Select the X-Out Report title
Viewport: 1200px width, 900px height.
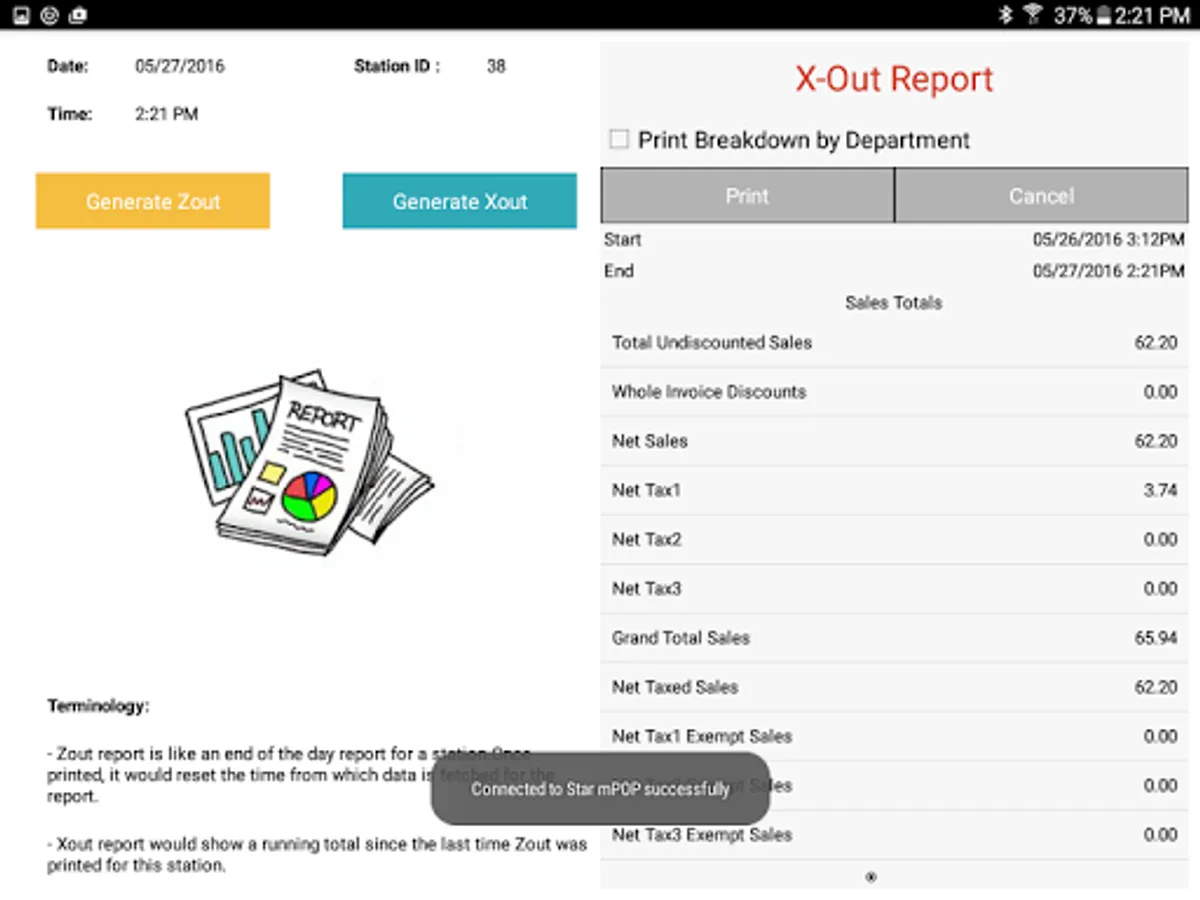click(x=894, y=79)
